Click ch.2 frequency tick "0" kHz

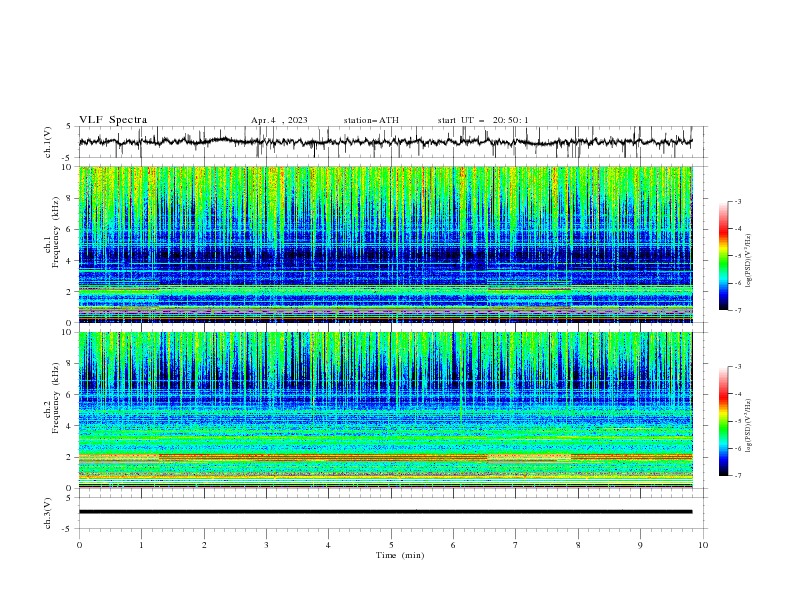(x=69, y=488)
